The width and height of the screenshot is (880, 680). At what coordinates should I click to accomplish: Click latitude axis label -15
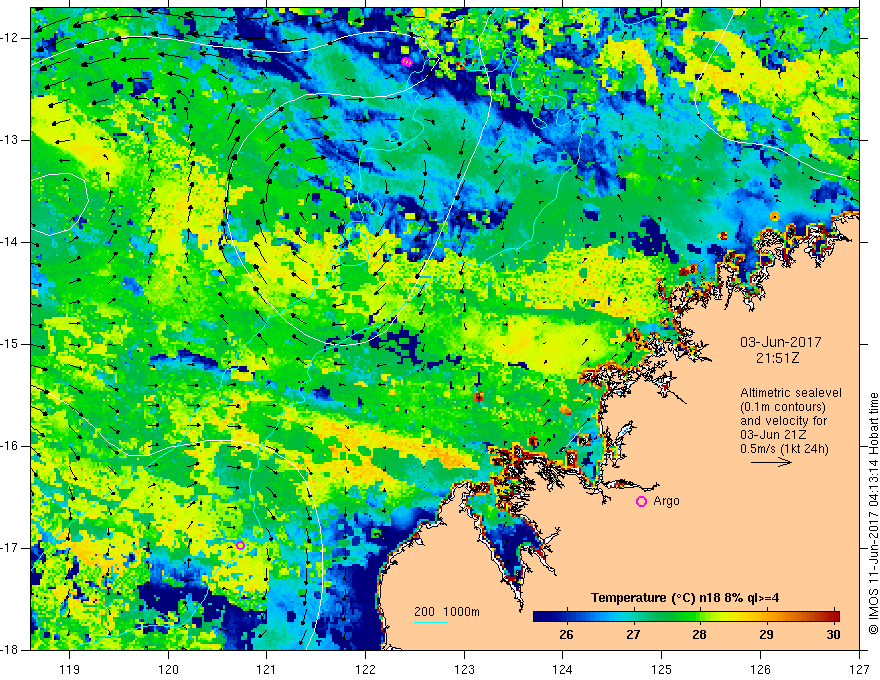pyautogui.click(x=10, y=344)
